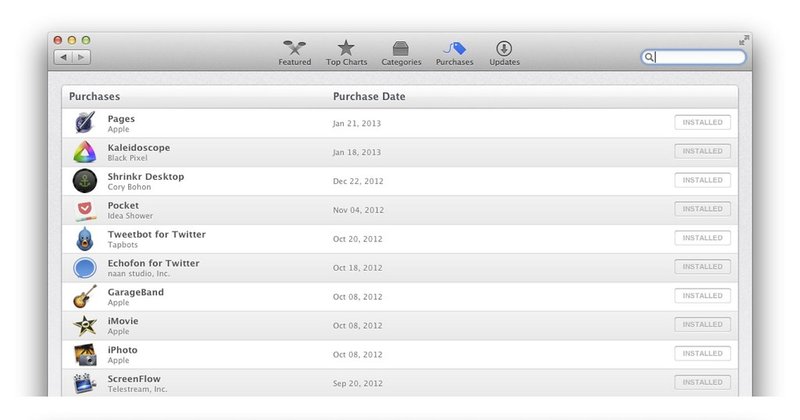Click the Pocket app icon
This screenshot has height=420, width=800.
pos(85,210)
